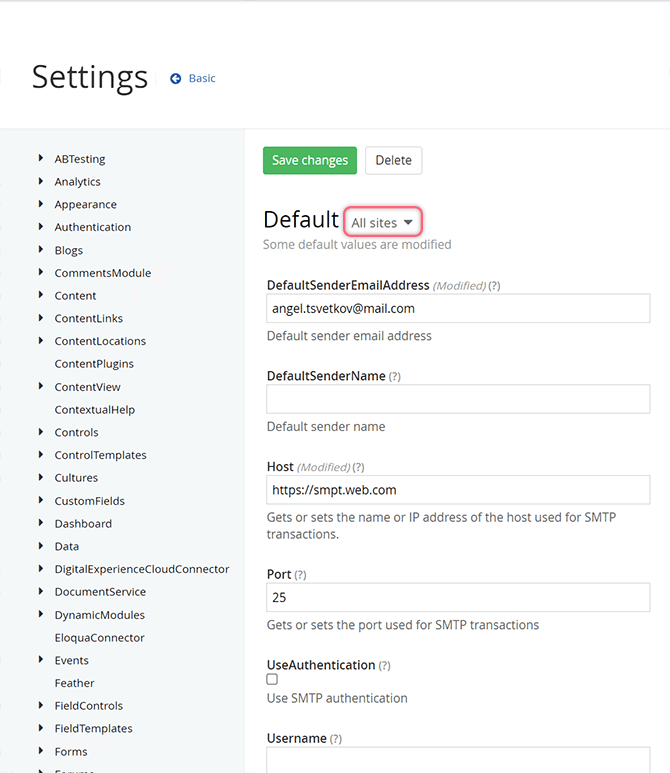Show the Host field help icon
The image size is (670, 773).
(x=358, y=467)
